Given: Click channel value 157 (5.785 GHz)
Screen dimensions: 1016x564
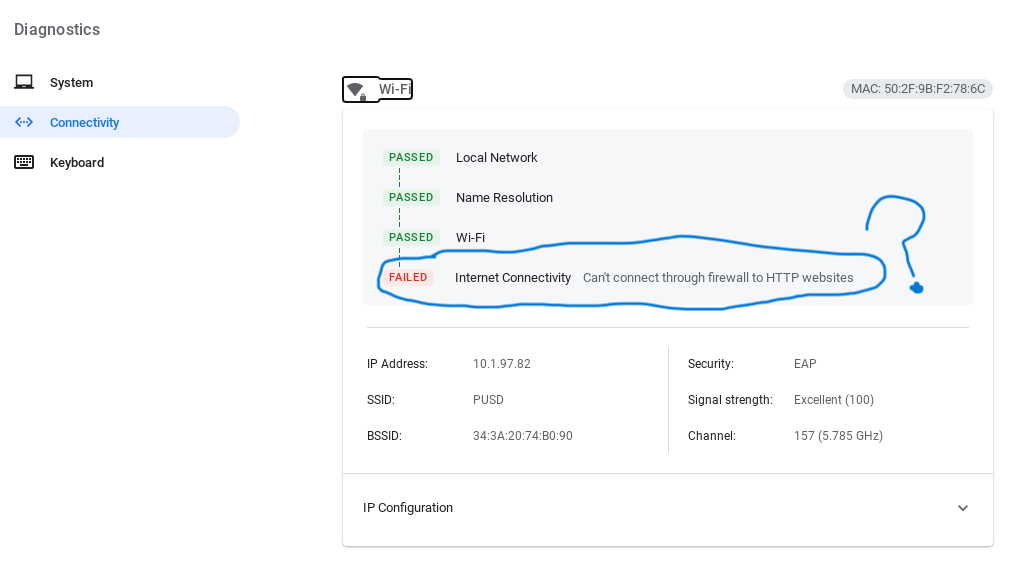Looking at the screenshot, I should [838, 436].
